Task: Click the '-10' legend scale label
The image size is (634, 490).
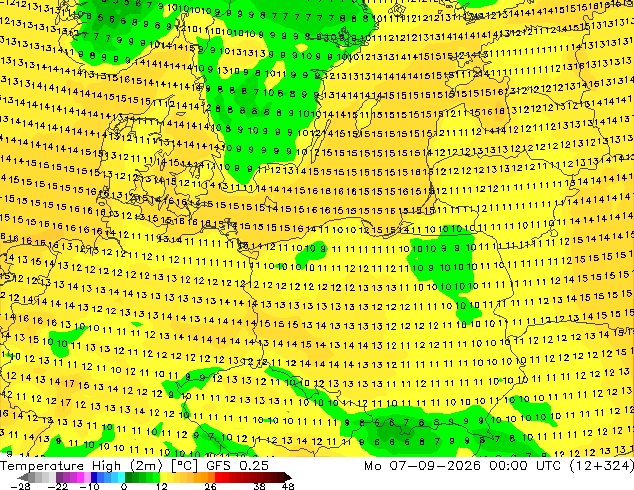Action: (89, 486)
